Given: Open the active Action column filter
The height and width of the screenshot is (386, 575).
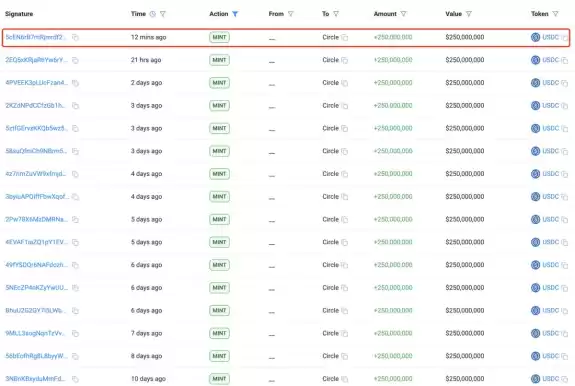Looking at the screenshot, I should coord(235,14).
